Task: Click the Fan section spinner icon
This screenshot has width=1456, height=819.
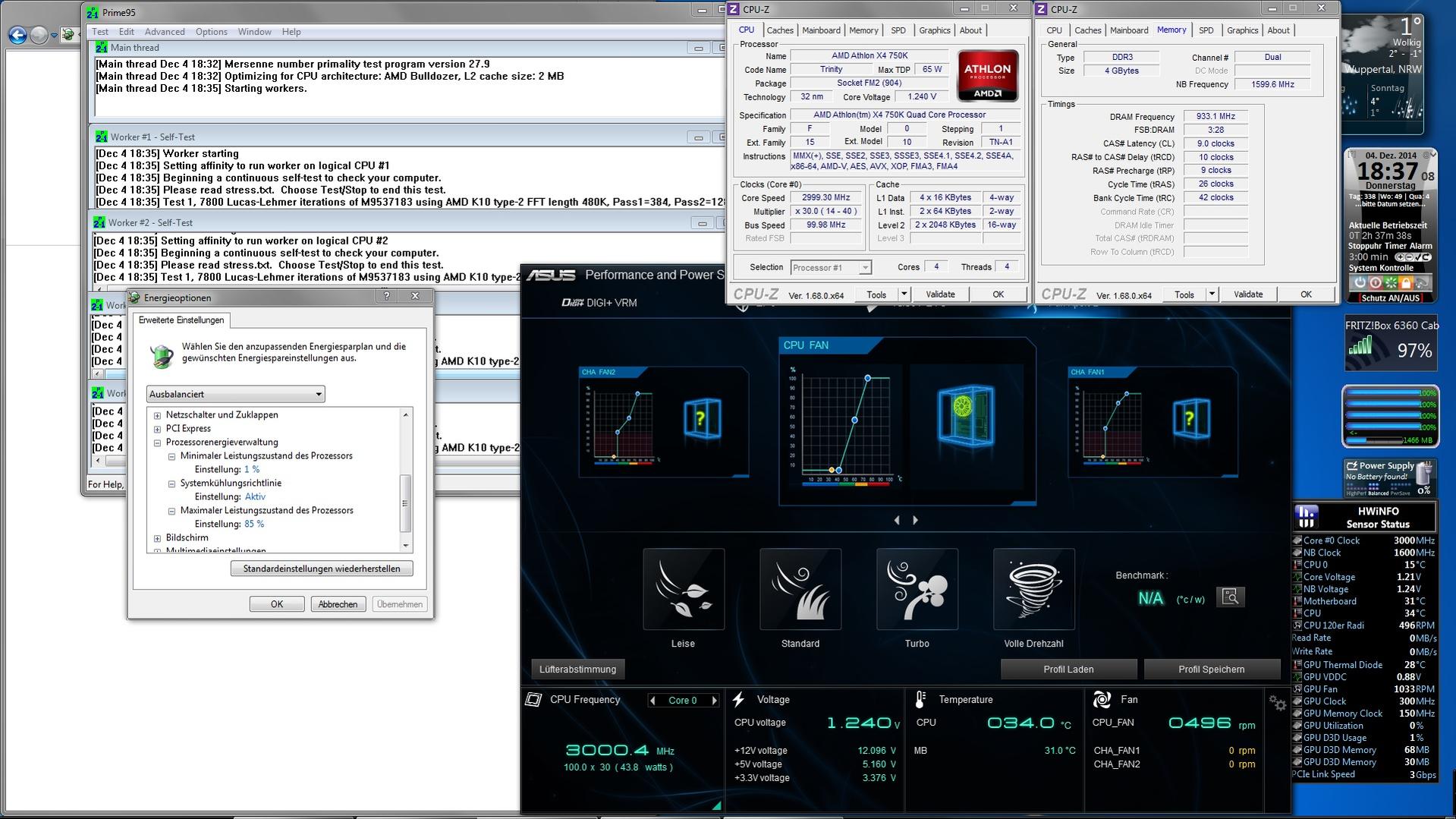Action: click(x=1102, y=699)
